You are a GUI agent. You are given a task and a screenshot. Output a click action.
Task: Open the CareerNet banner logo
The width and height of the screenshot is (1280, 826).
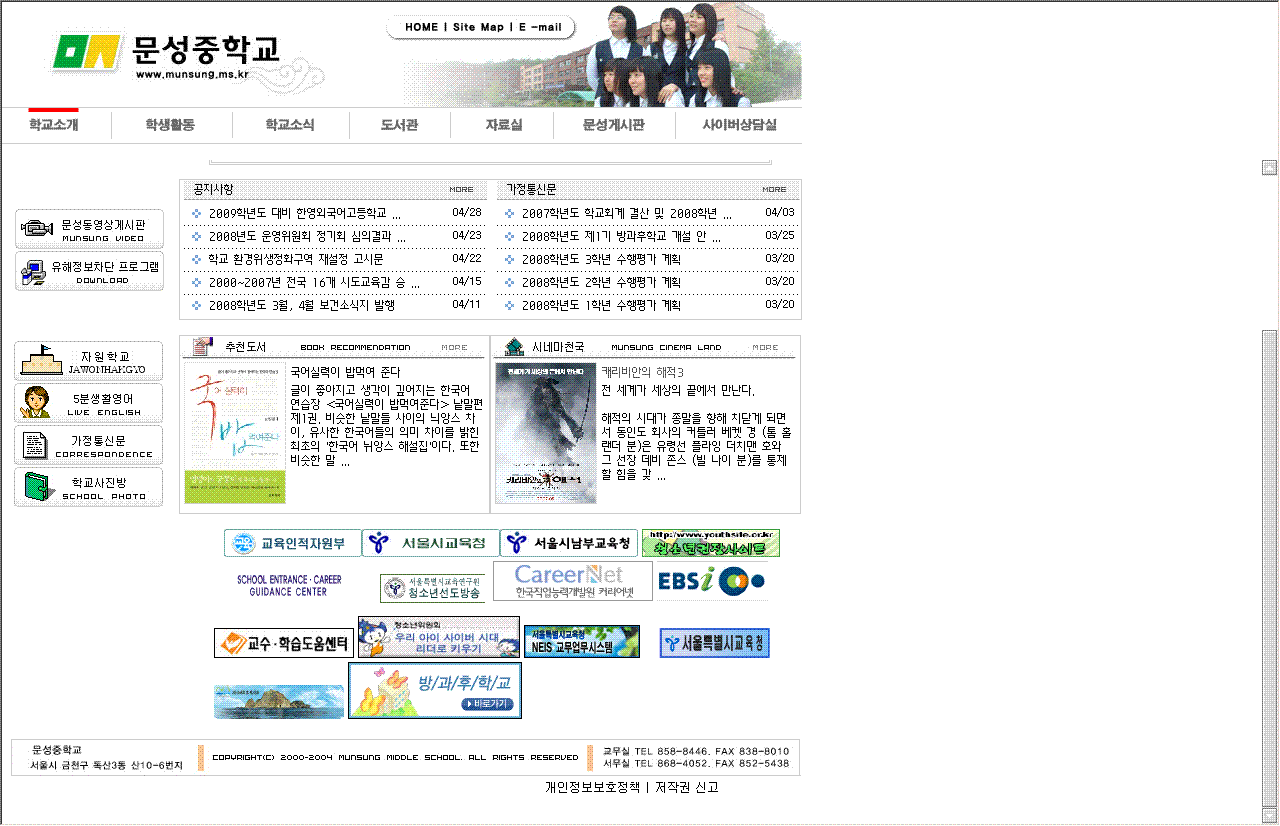(572, 581)
